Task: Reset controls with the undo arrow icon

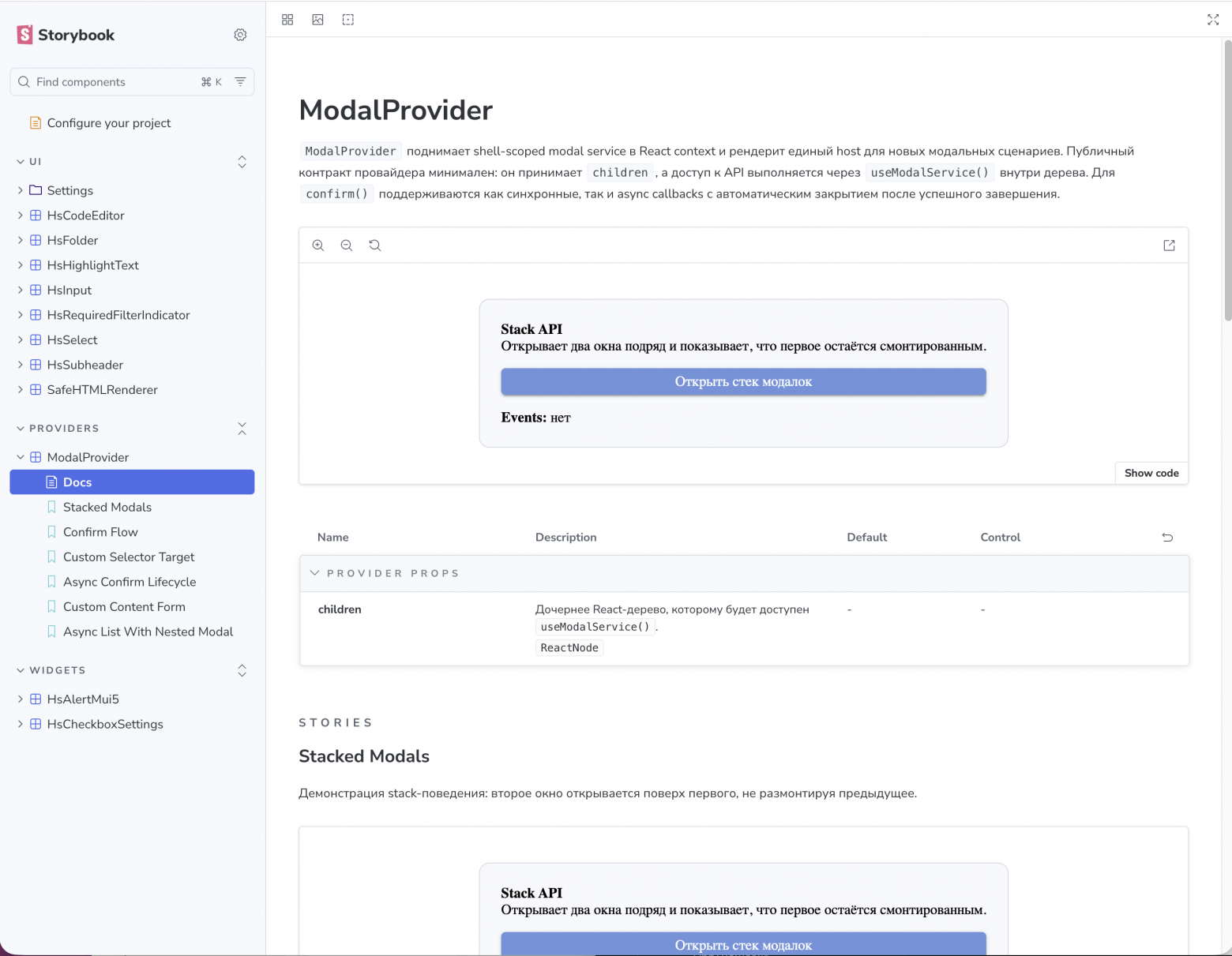Action: (x=1167, y=538)
